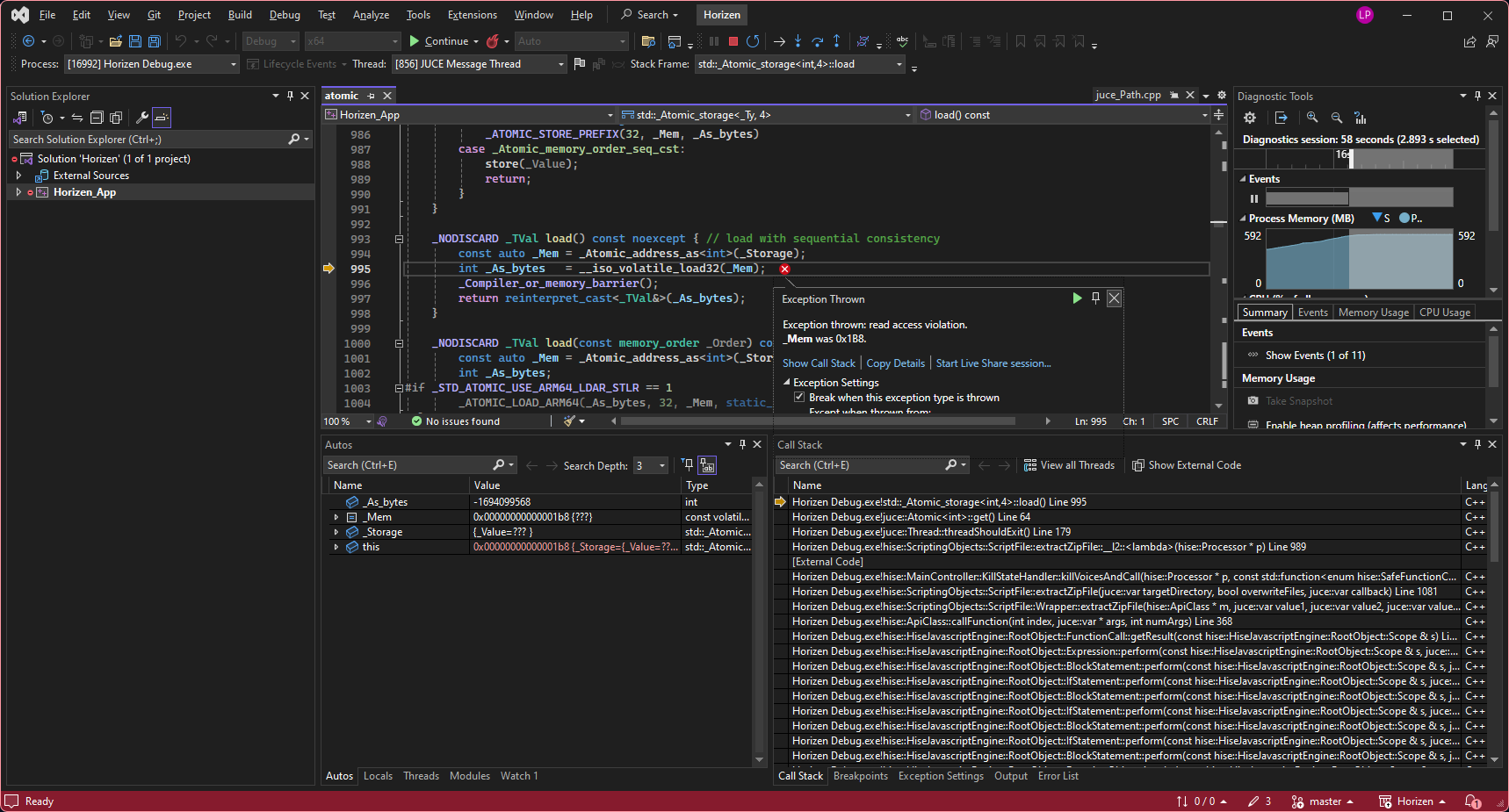Uncheck Break when this exception type is thrown
The height and width of the screenshot is (812, 1509).
coord(799,398)
